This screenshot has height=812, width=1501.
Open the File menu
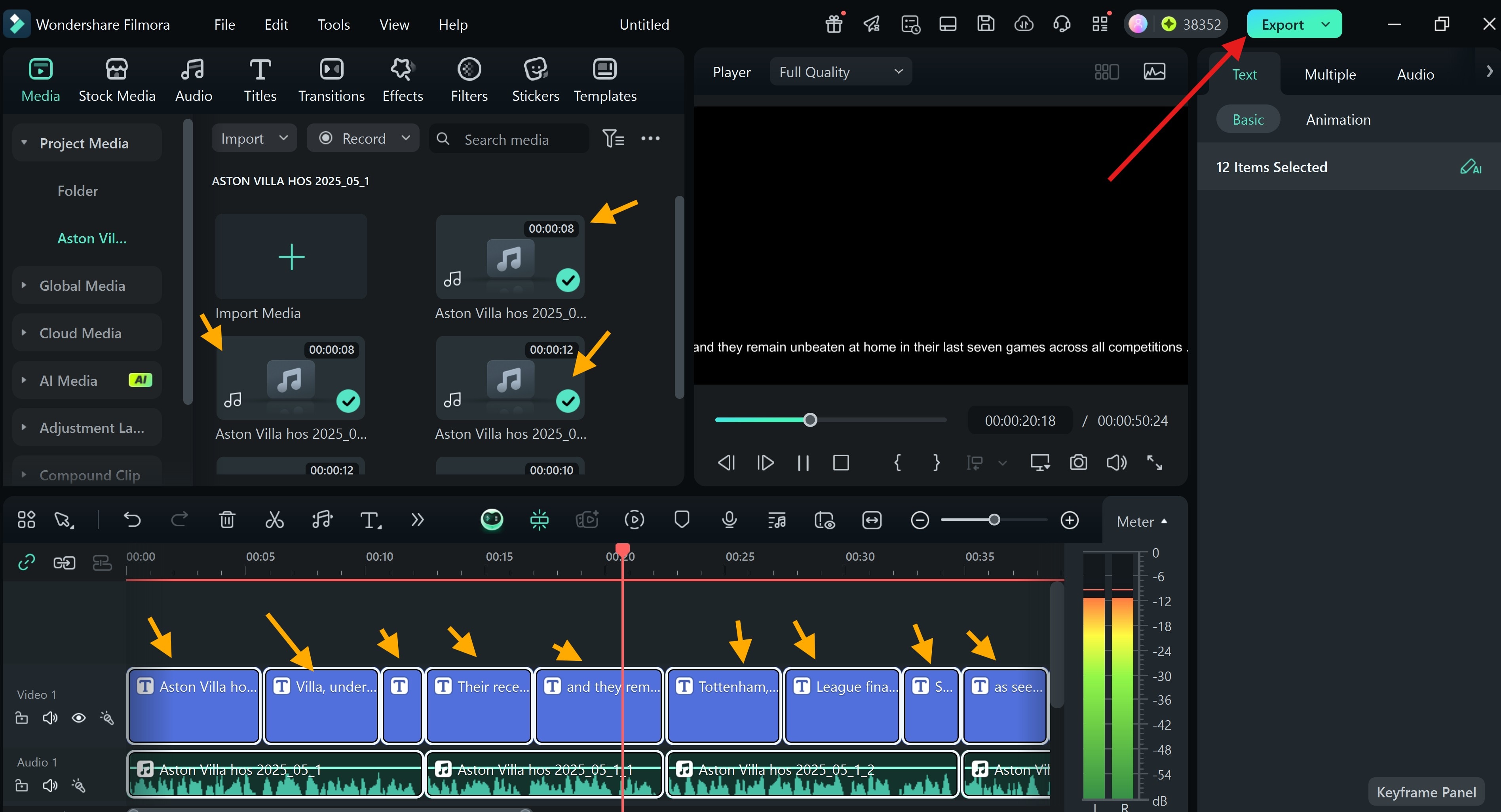click(x=224, y=25)
